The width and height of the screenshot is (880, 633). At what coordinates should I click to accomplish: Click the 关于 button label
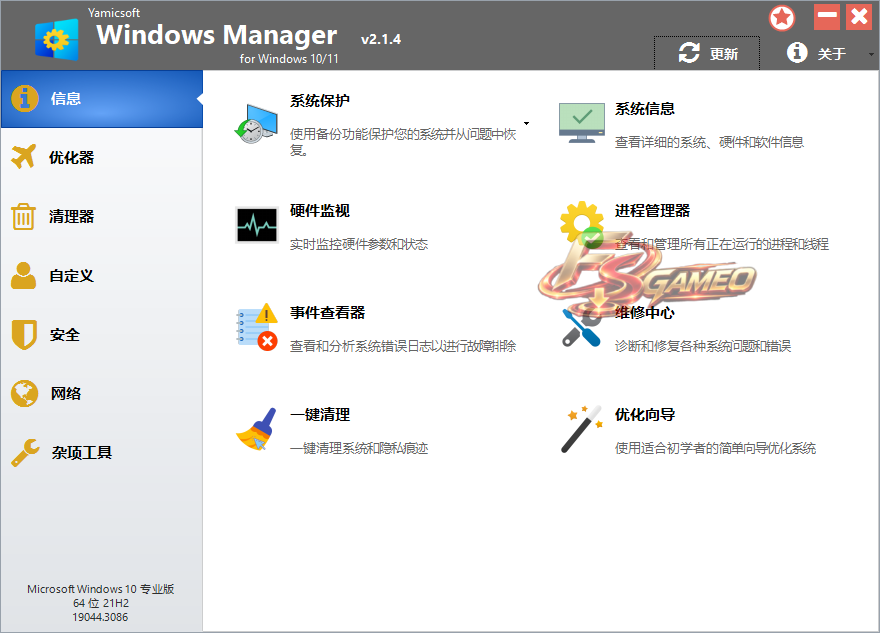click(832, 54)
